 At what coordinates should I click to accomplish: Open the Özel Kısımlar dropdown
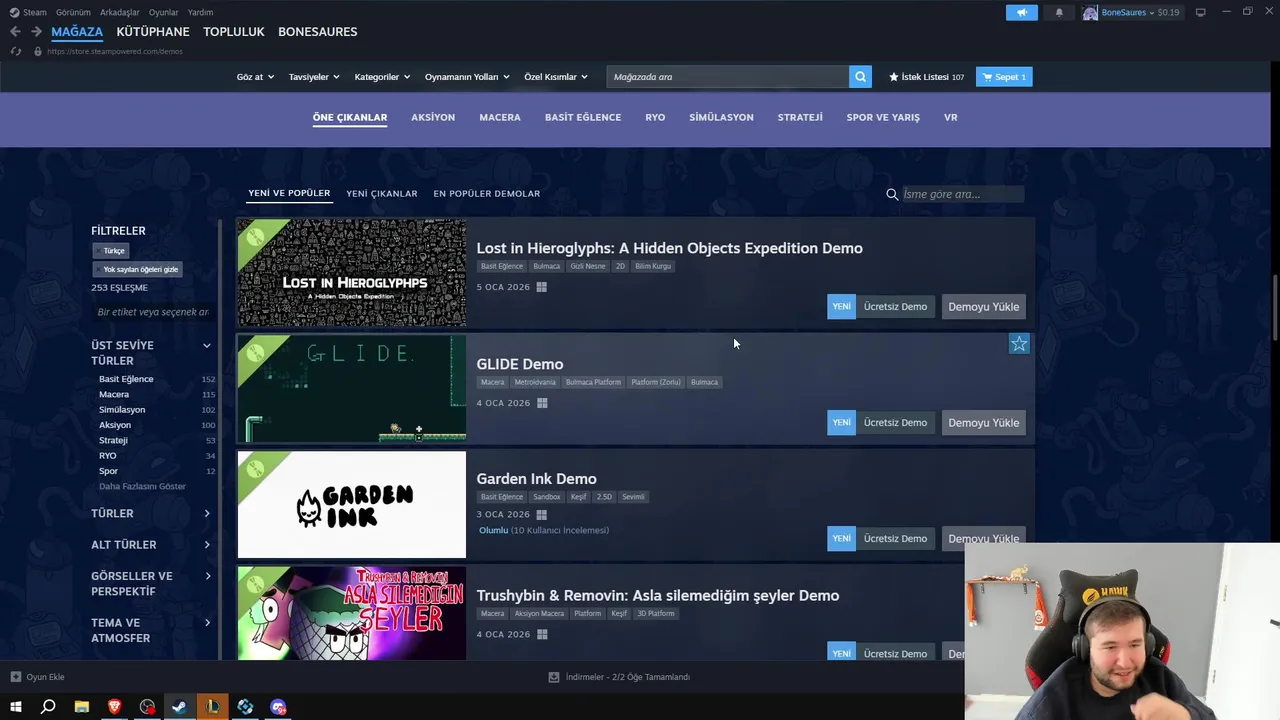[x=556, y=77]
